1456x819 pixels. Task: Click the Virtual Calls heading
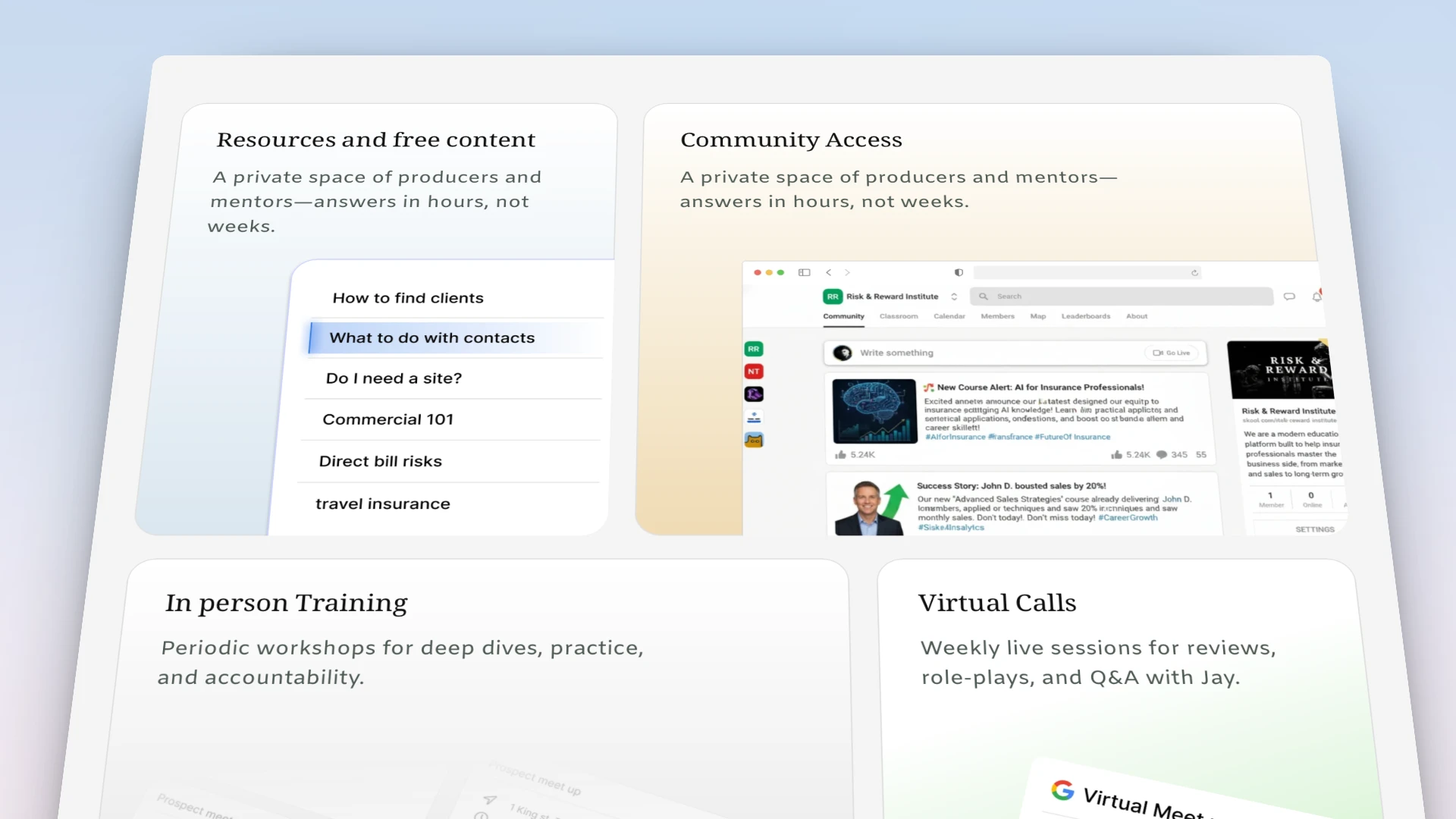(x=996, y=603)
